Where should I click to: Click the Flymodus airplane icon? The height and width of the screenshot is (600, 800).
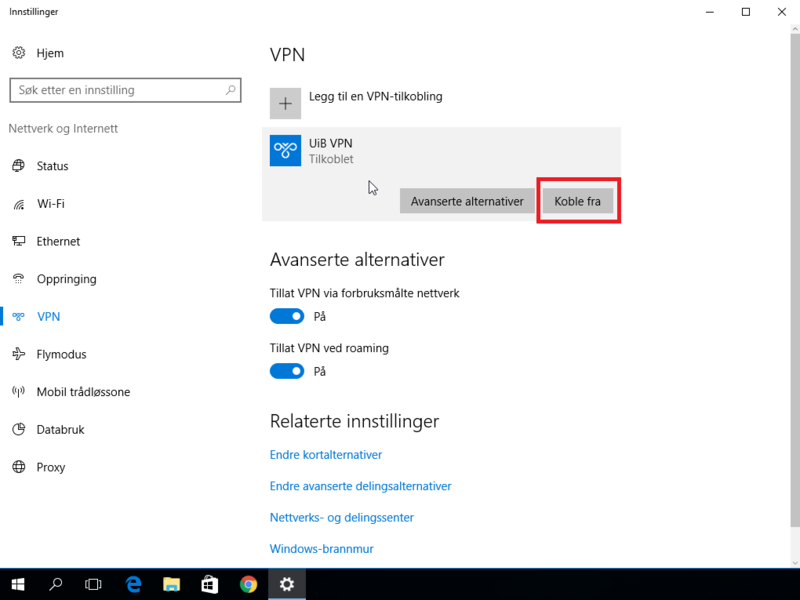(x=18, y=354)
